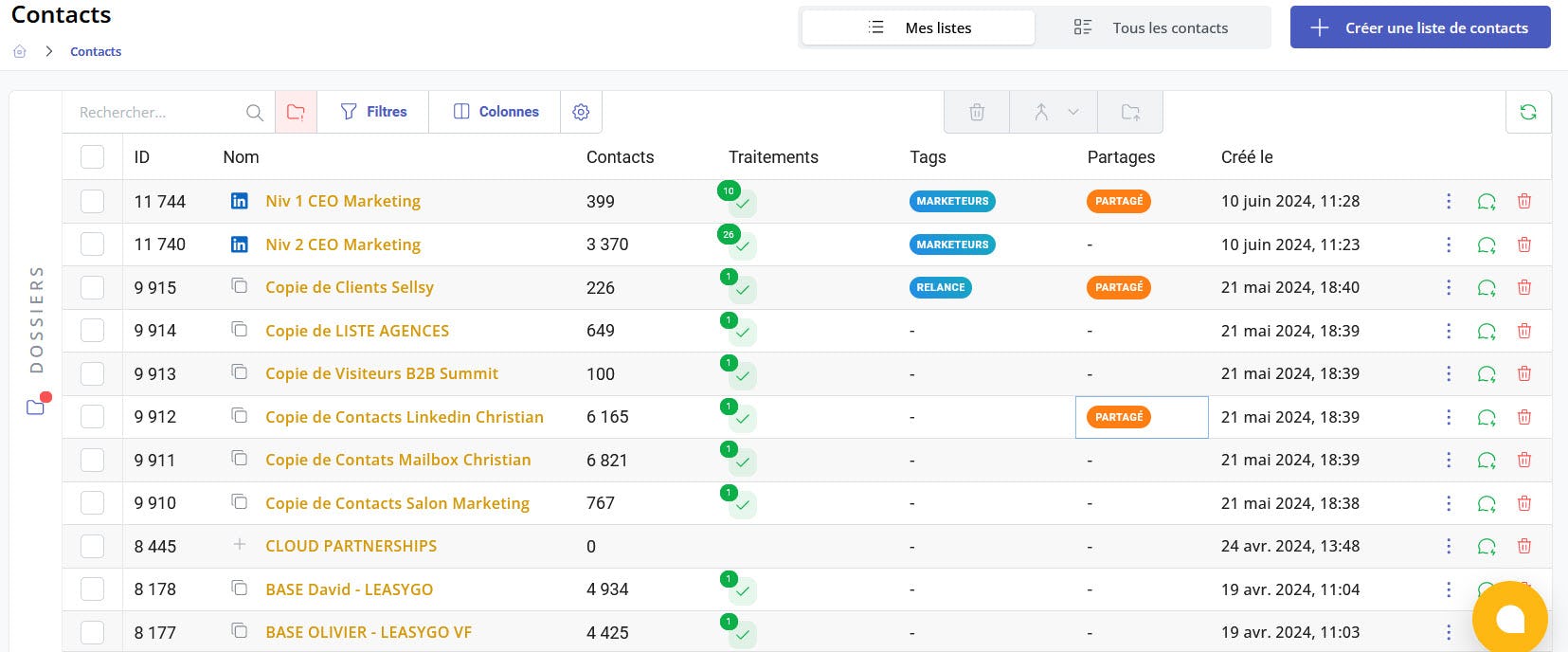Click Créer une liste de contacts button
The height and width of the screenshot is (652, 1568).
pyautogui.click(x=1419, y=27)
